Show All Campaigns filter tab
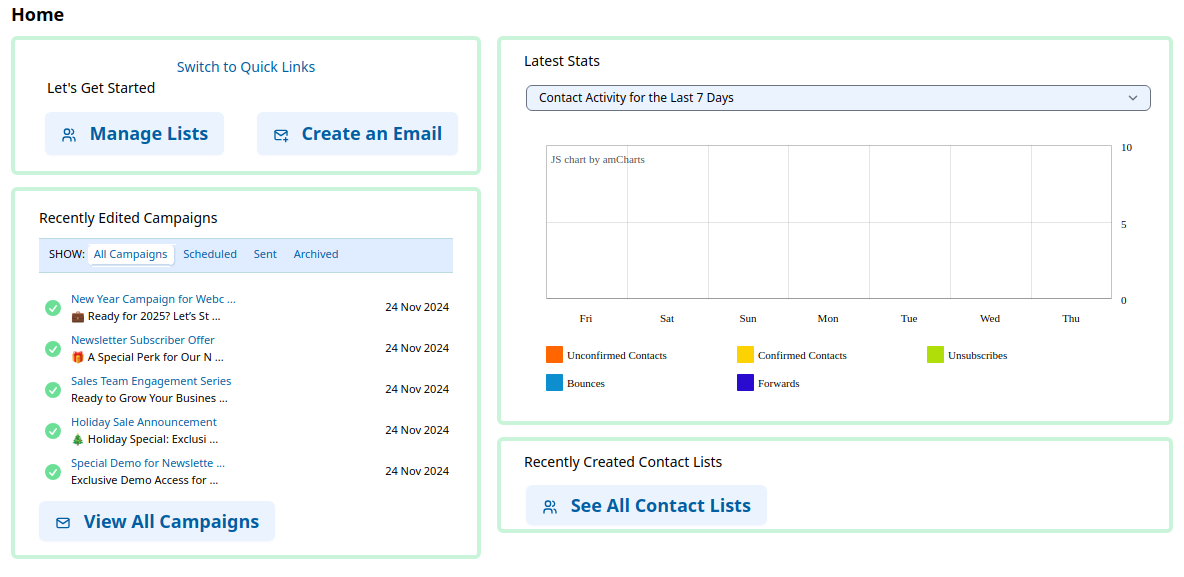1184x577 pixels. click(x=130, y=255)
